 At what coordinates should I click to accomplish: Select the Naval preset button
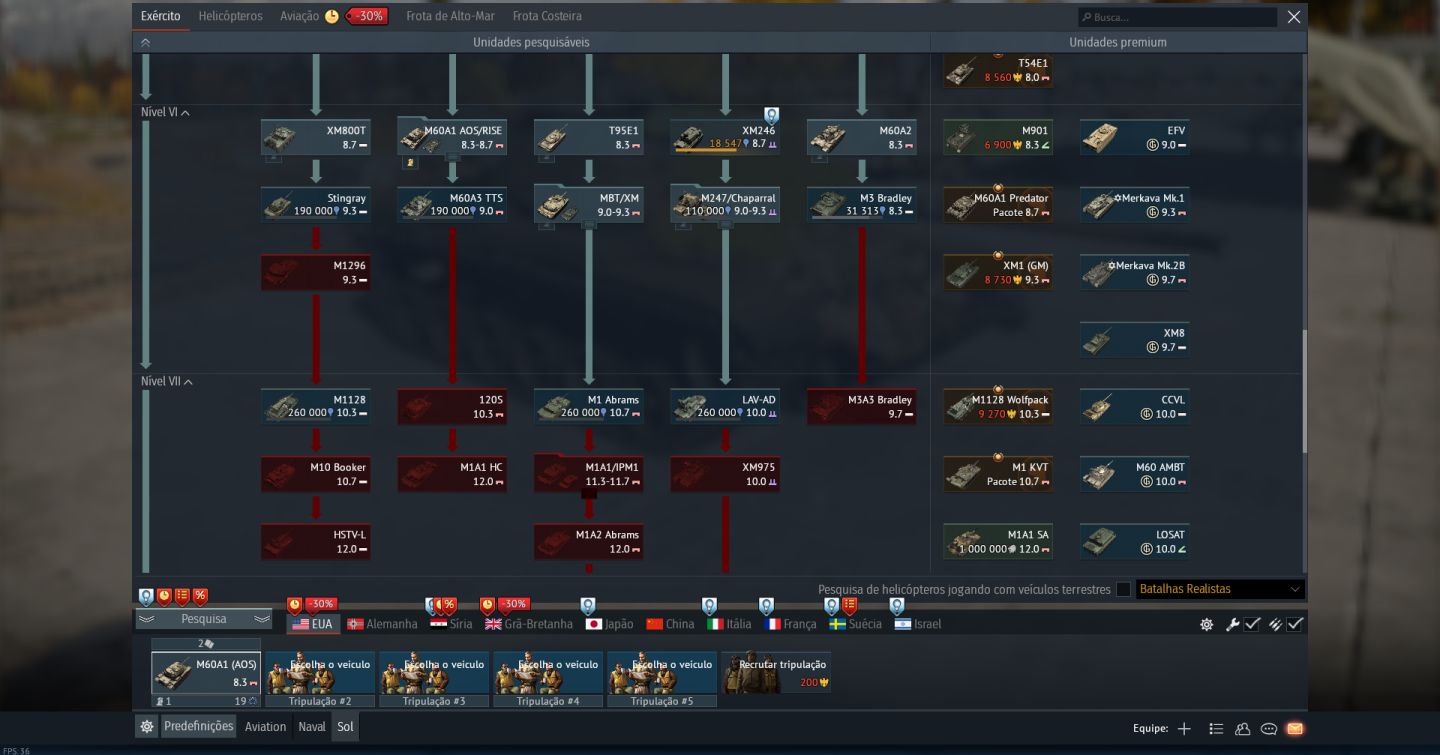point(312,727)
